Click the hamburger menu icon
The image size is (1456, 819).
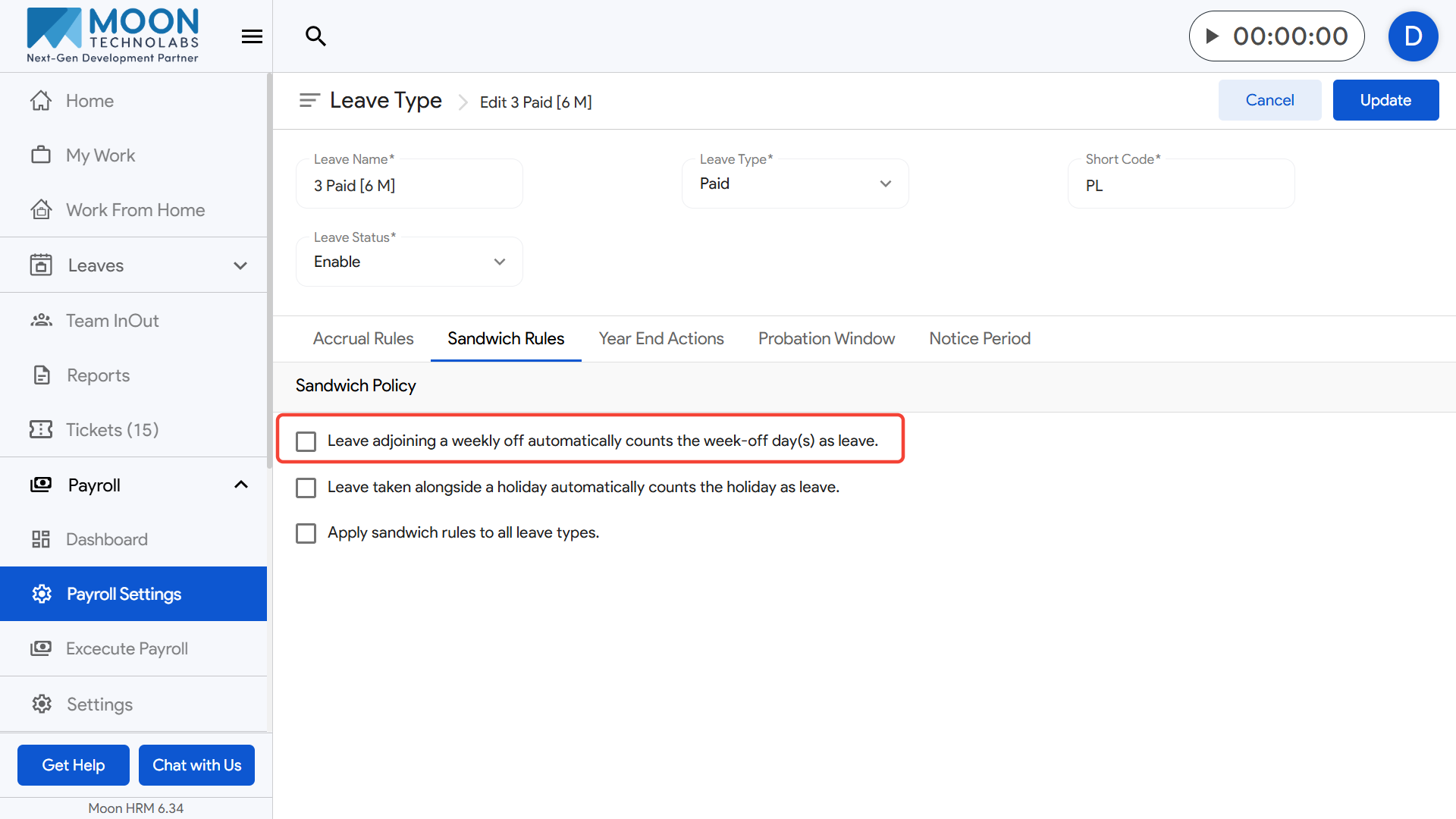point(252,36)
